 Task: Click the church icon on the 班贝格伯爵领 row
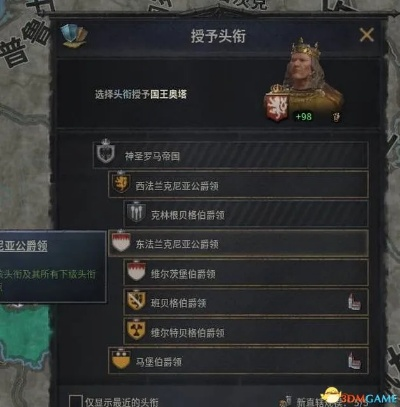(354, 302)
